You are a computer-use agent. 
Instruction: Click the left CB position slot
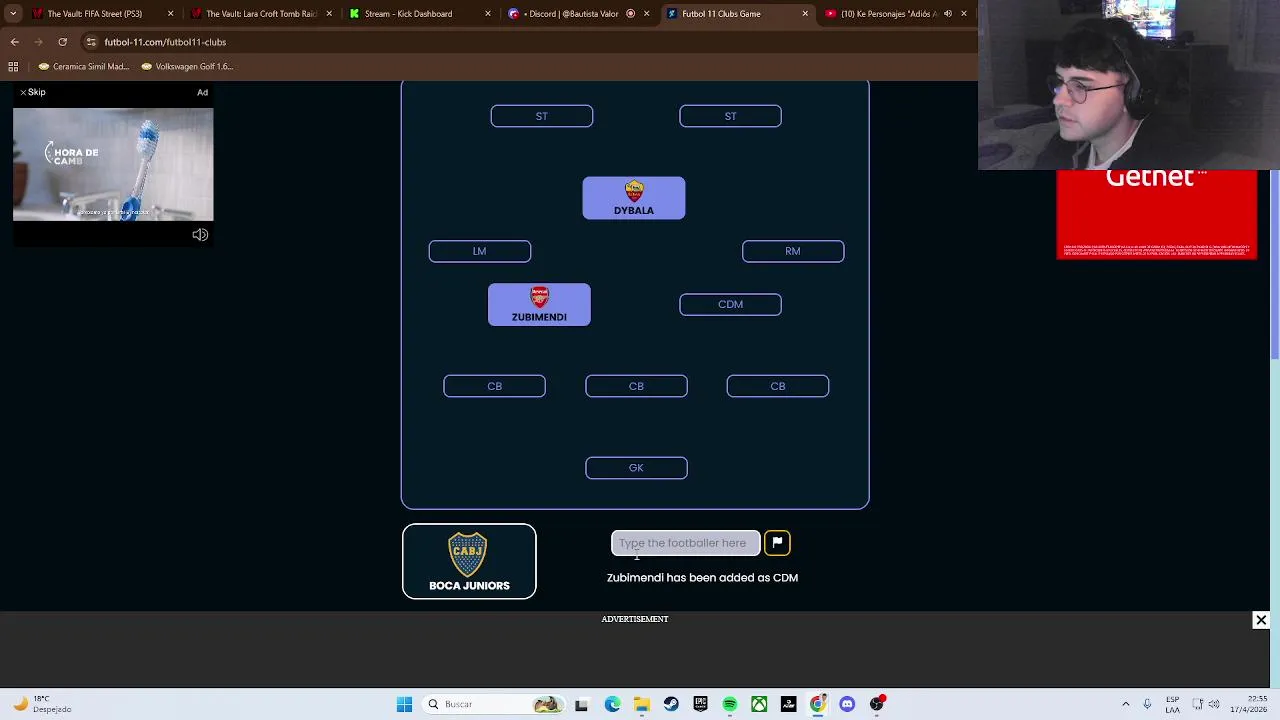pyautogui.click(x=494, y=386)
